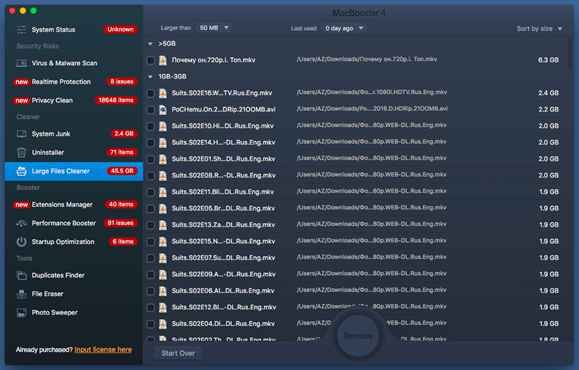
Task: Click the file list vertical scrollbar
Action: (x=571, y=54)
